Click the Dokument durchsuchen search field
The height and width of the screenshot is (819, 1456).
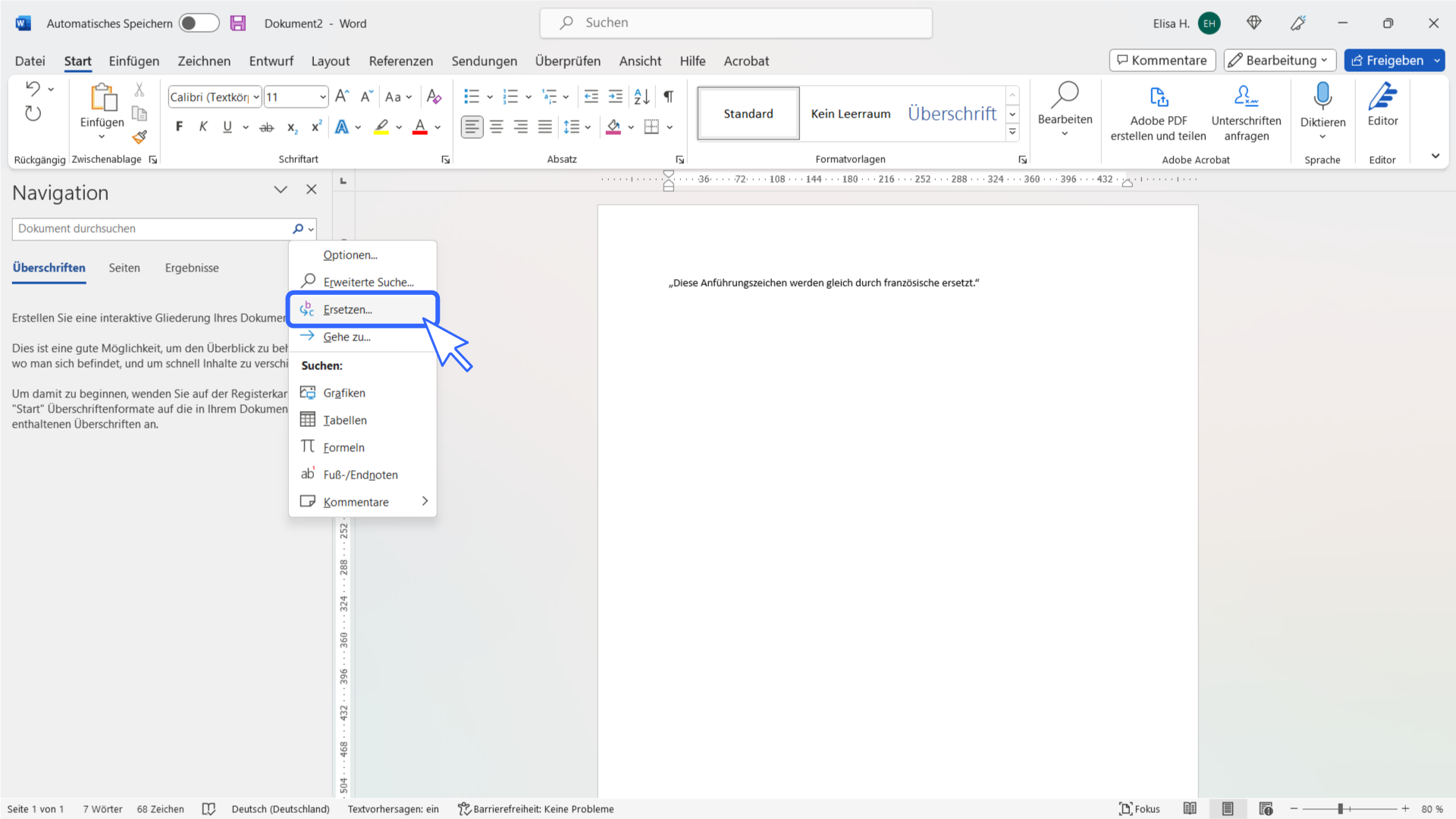(152, 228)
